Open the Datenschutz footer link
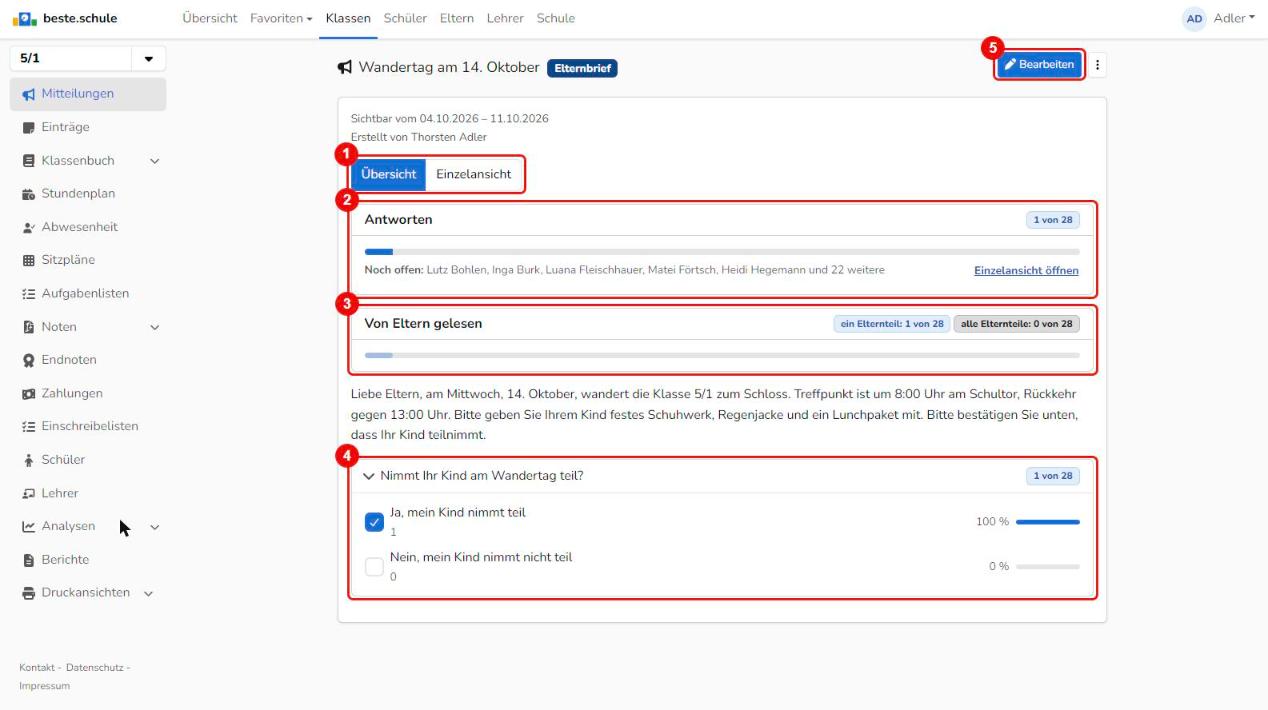Screen dimensions: 1268x710 point(95,667)
